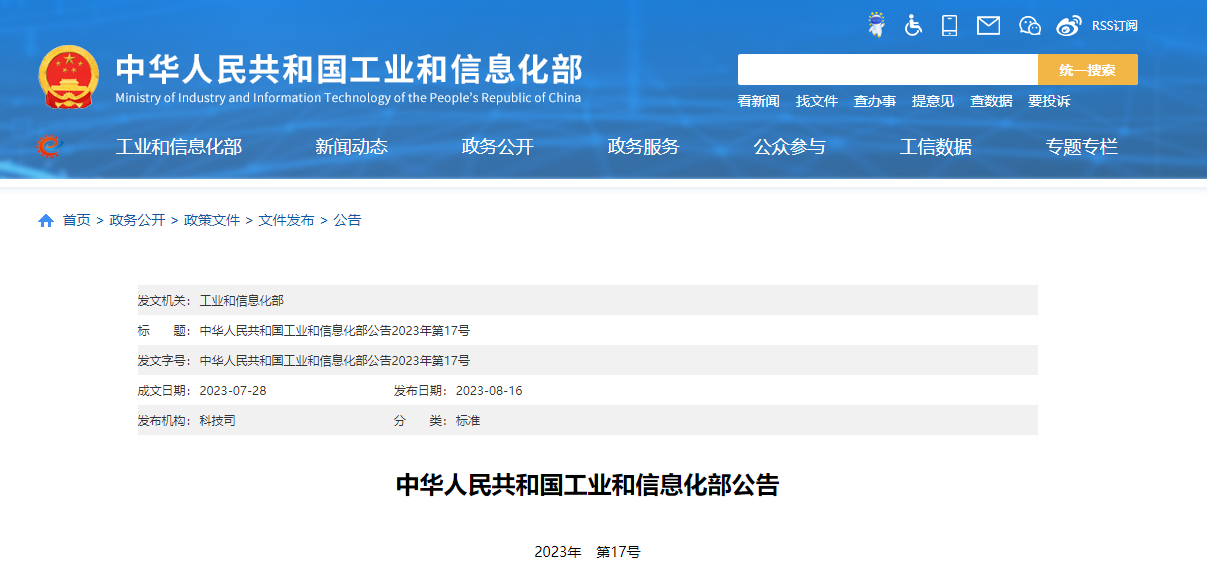Click the 2023年 第17号 subtitle

point(587,552)
